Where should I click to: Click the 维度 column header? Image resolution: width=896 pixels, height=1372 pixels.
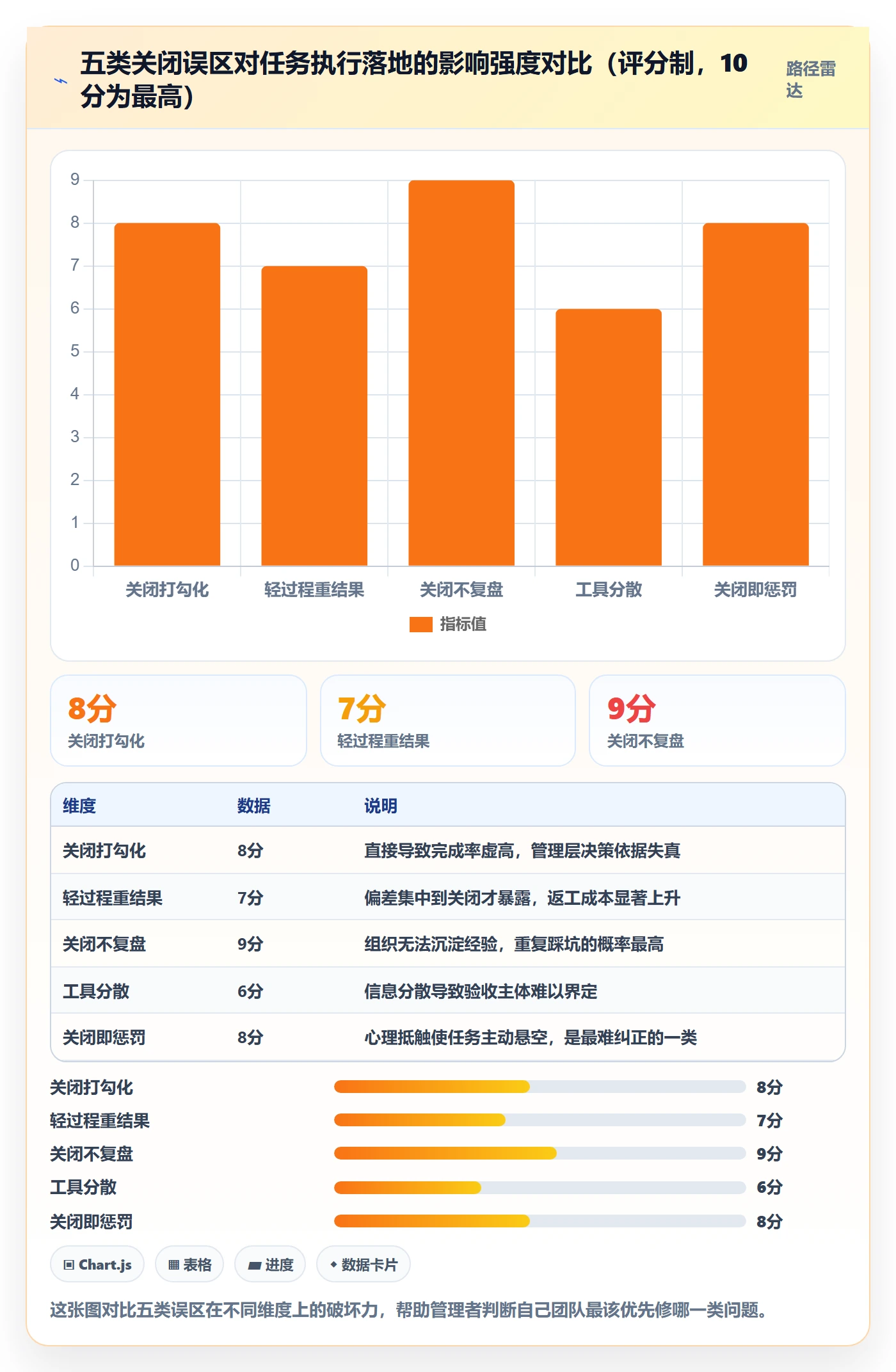tap(79, 806)
